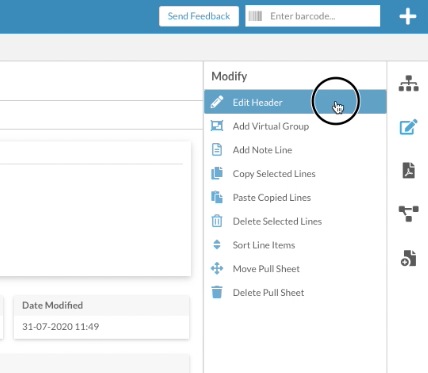Select Add Virtual Group menu entry
Image resolution: width=428 pixels, height=373 pixels.
coord(295,126)
